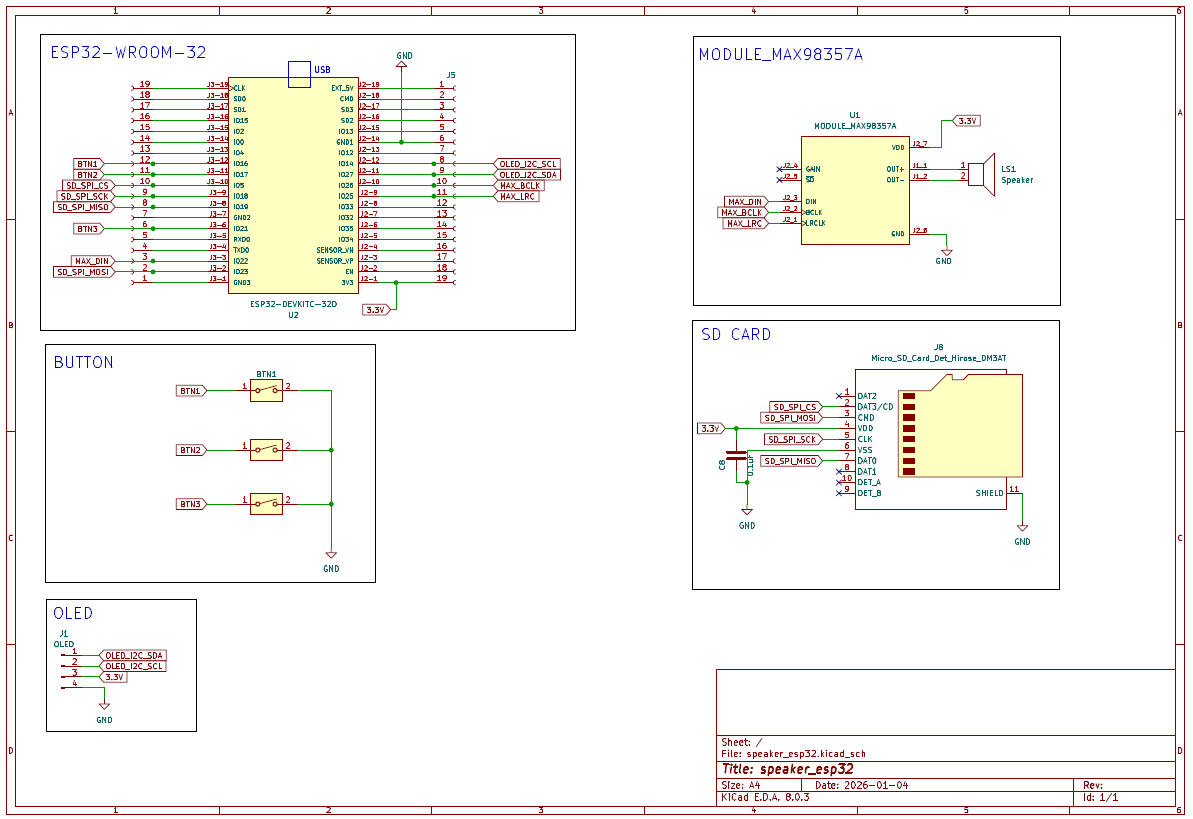This screenshot has height=819, width=1193.
Task: Select MAX_LRC label in the ESP32 section
Action: 517,196
